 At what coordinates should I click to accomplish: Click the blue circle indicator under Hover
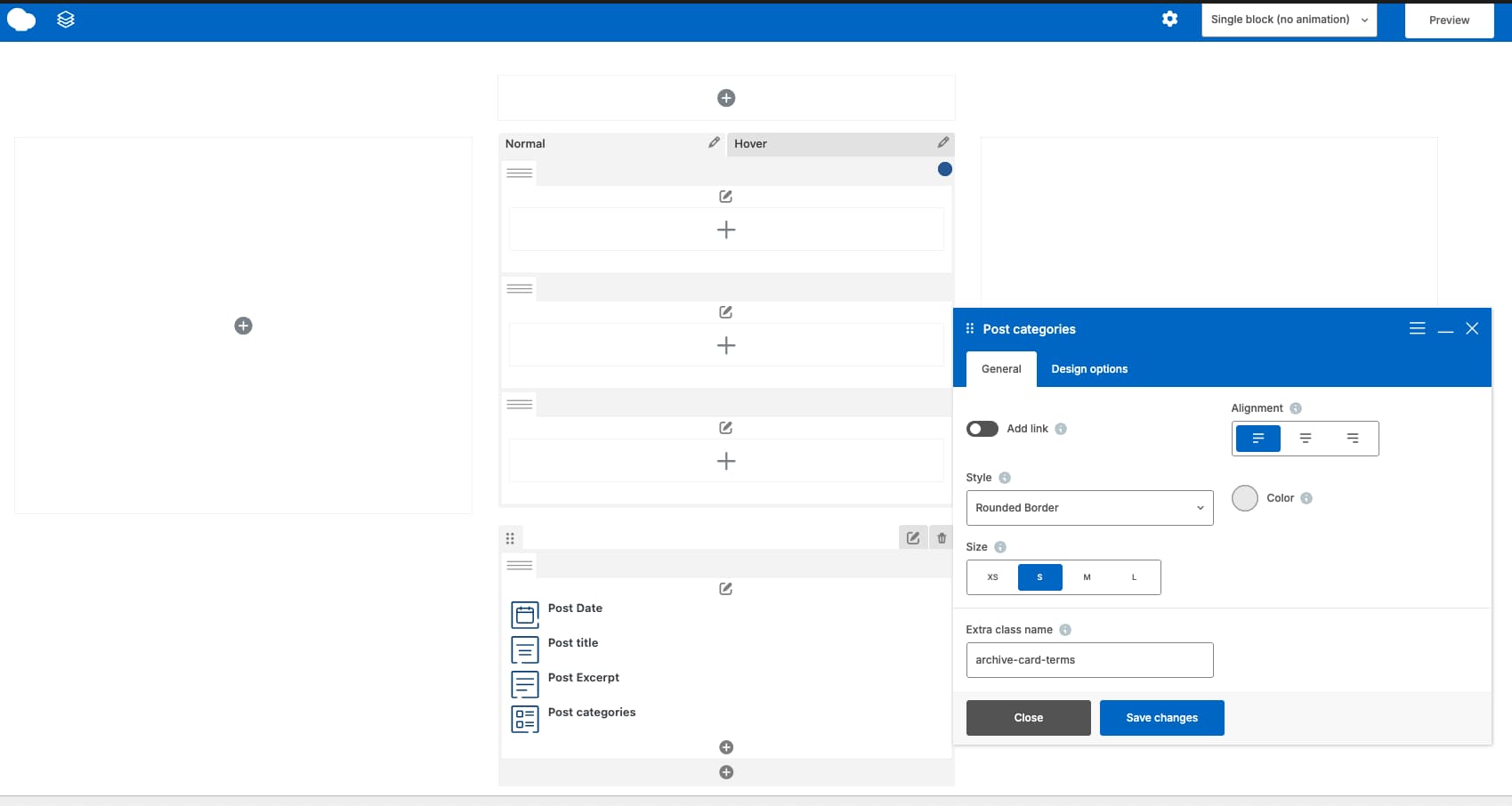(945, 169)
